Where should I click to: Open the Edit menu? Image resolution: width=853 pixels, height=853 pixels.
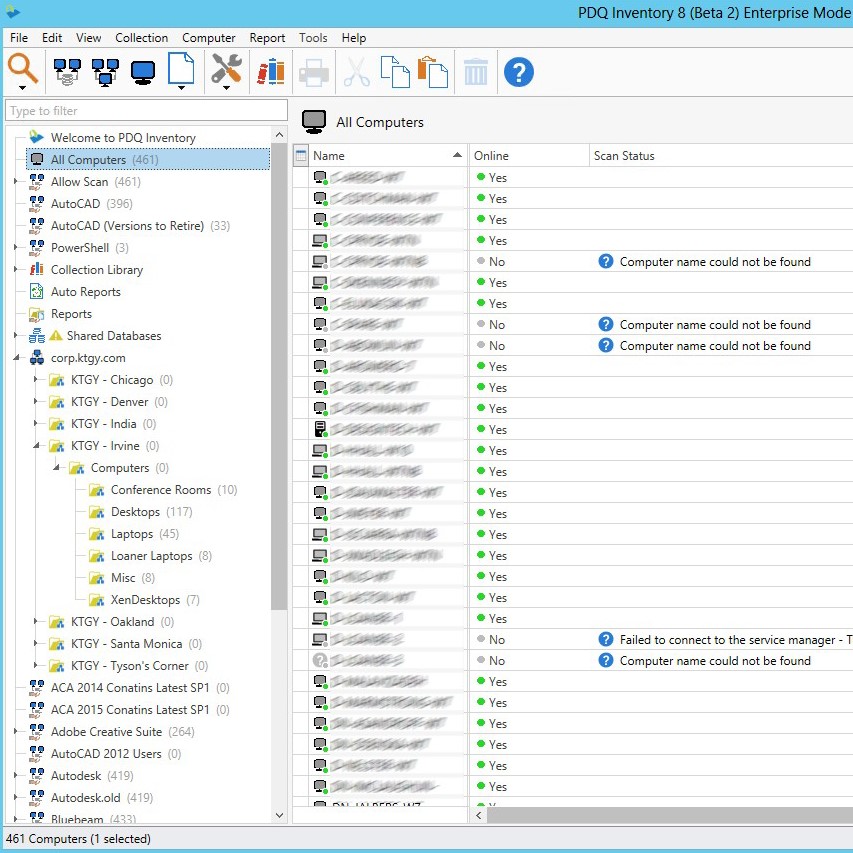(x=52, y=38)
